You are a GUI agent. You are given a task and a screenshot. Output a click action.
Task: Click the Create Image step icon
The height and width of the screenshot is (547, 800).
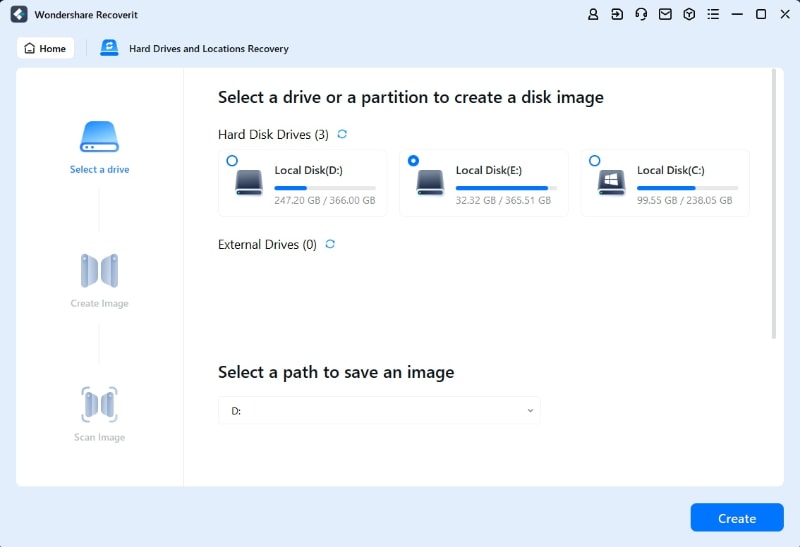99,270
